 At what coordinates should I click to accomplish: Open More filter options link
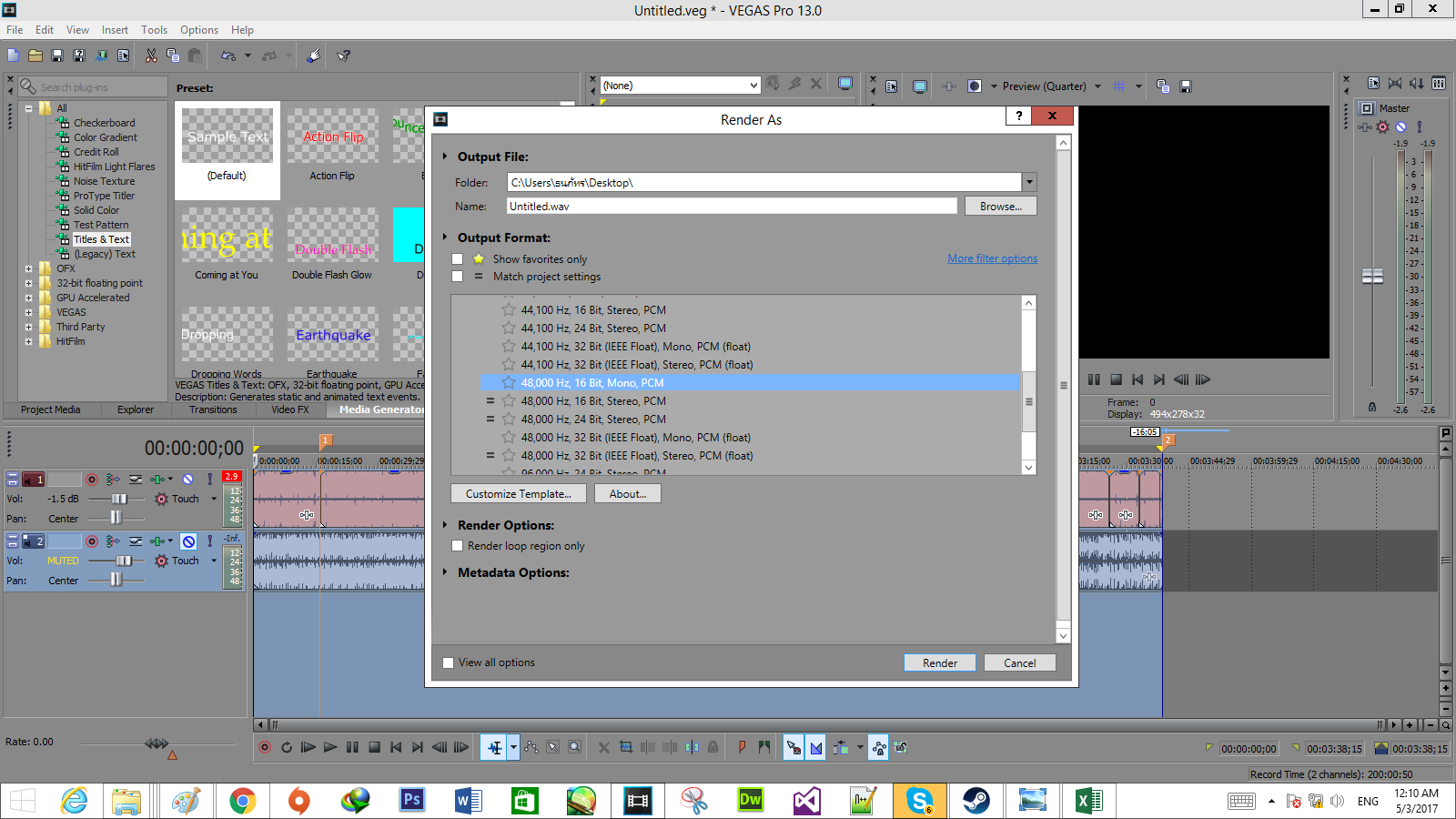992,258
